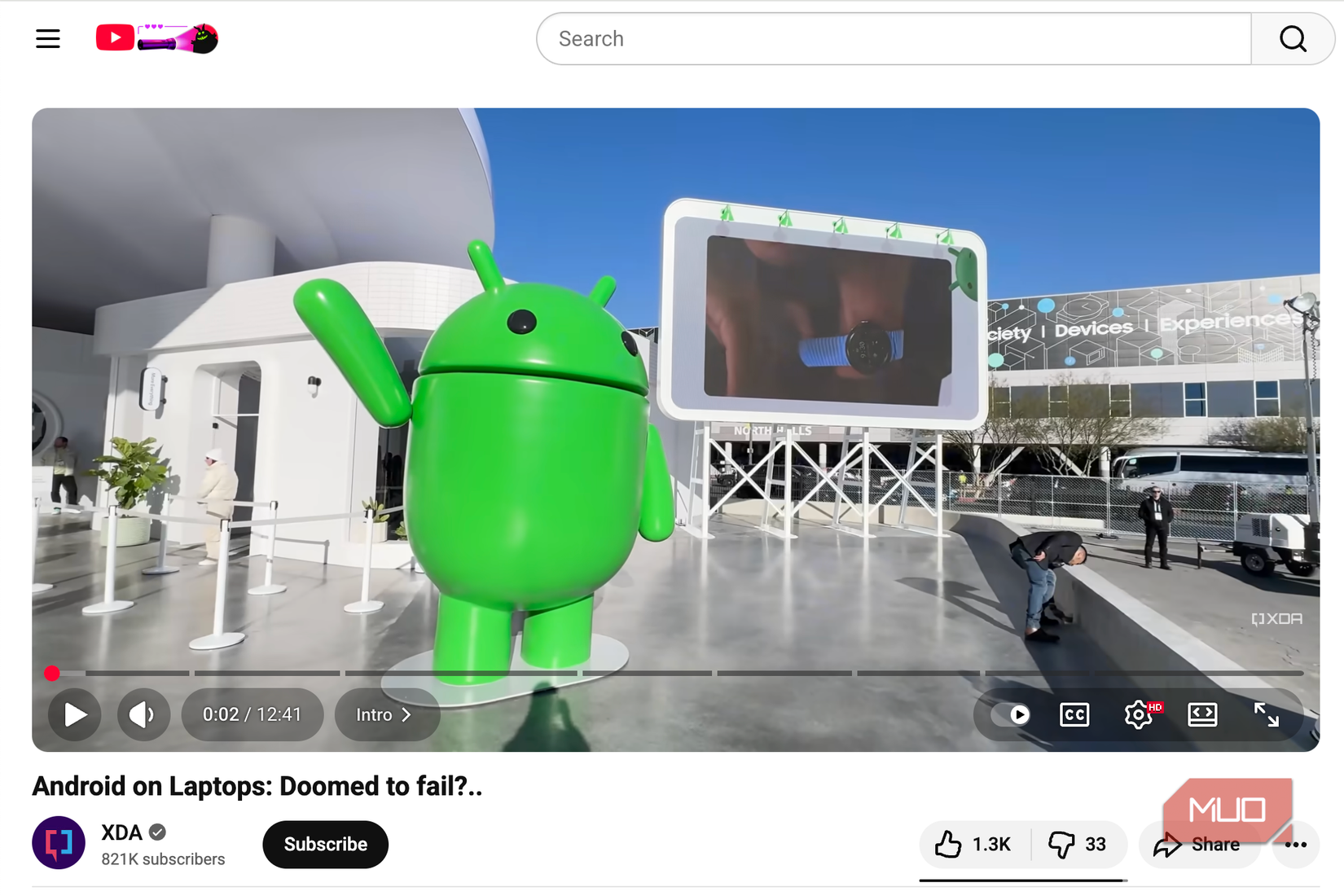Click the magnifier search button
Viewport: 1344px width, 896px height.
[1293, 38]
